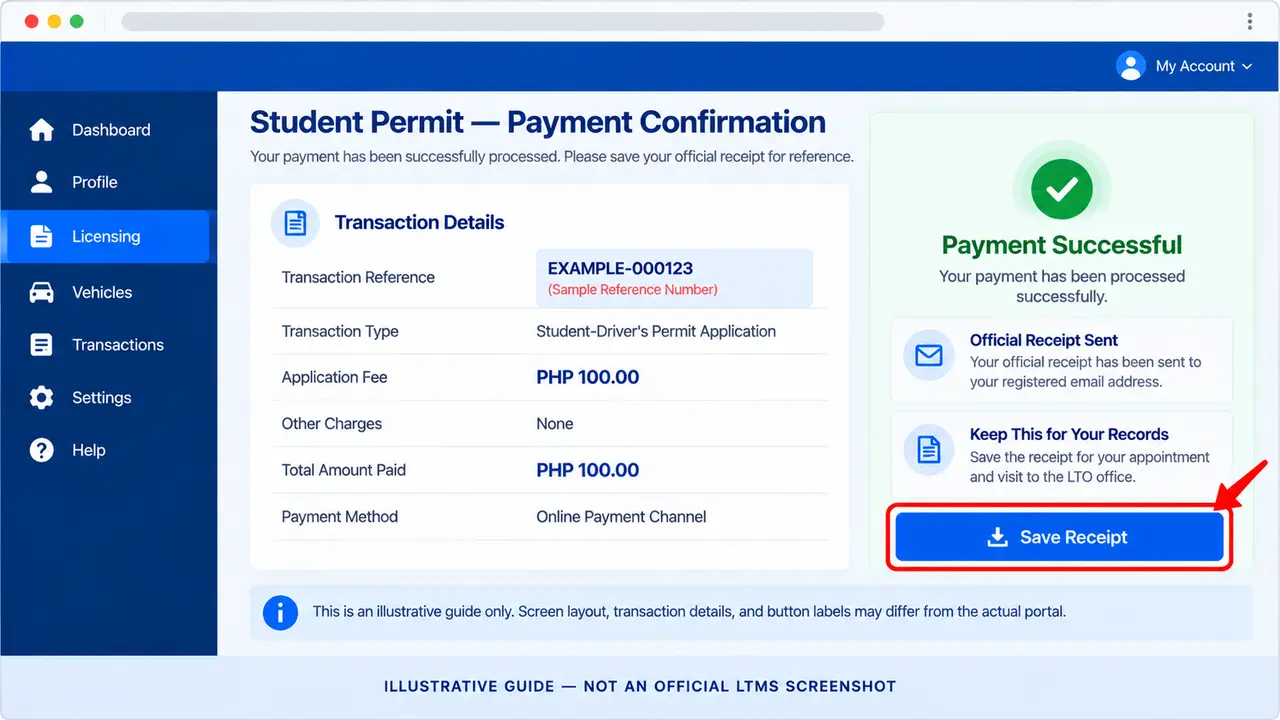Click the browser address bar
The height and width of the screenshot is (720, 1280).
tap(503, 21)
